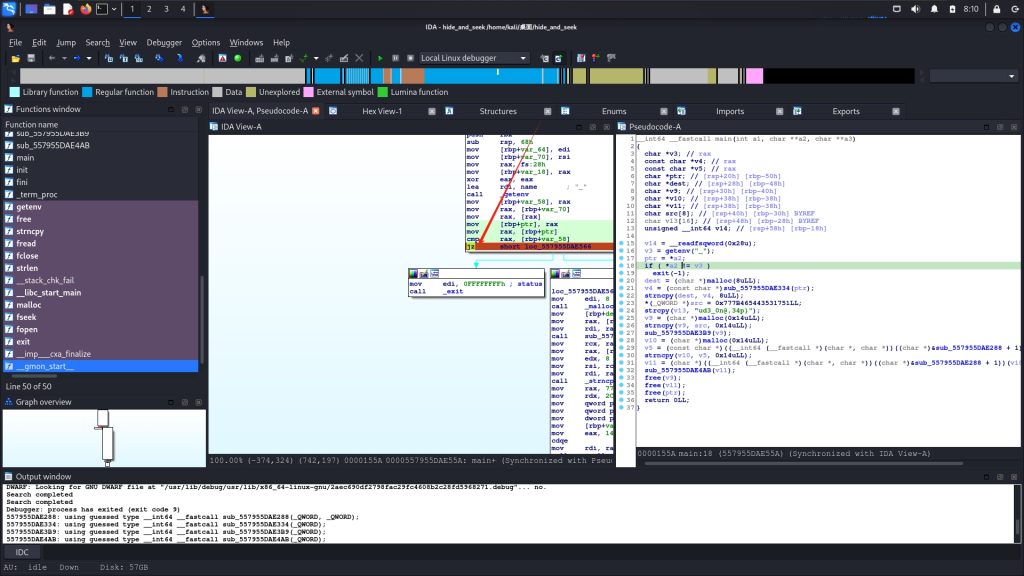Viewport: 1024px width, 576px height.
Task: Open the forward-navigation history dropdown arrow
Action: 89,58
